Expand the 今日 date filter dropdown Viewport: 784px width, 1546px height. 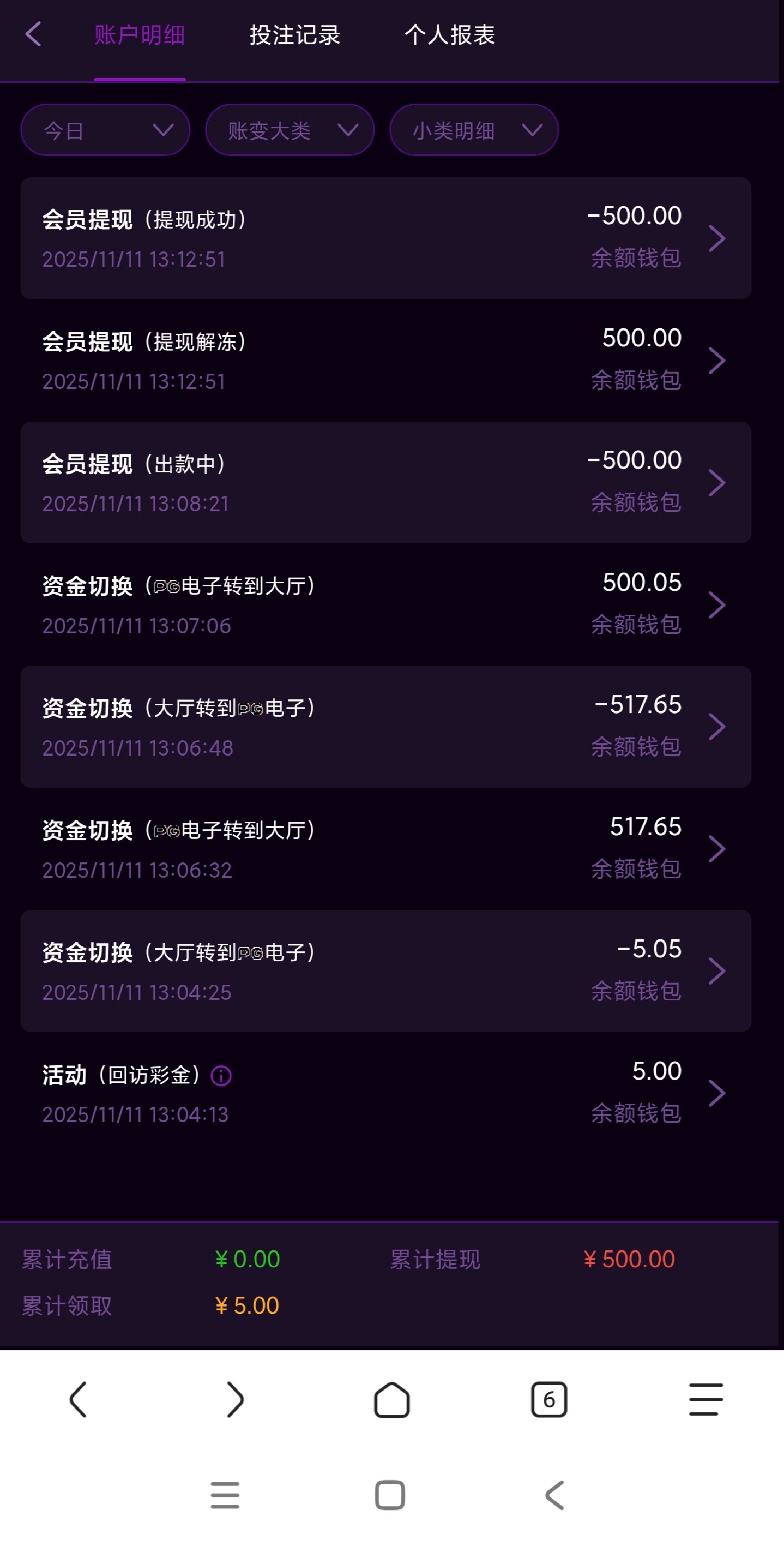[106, 130]
